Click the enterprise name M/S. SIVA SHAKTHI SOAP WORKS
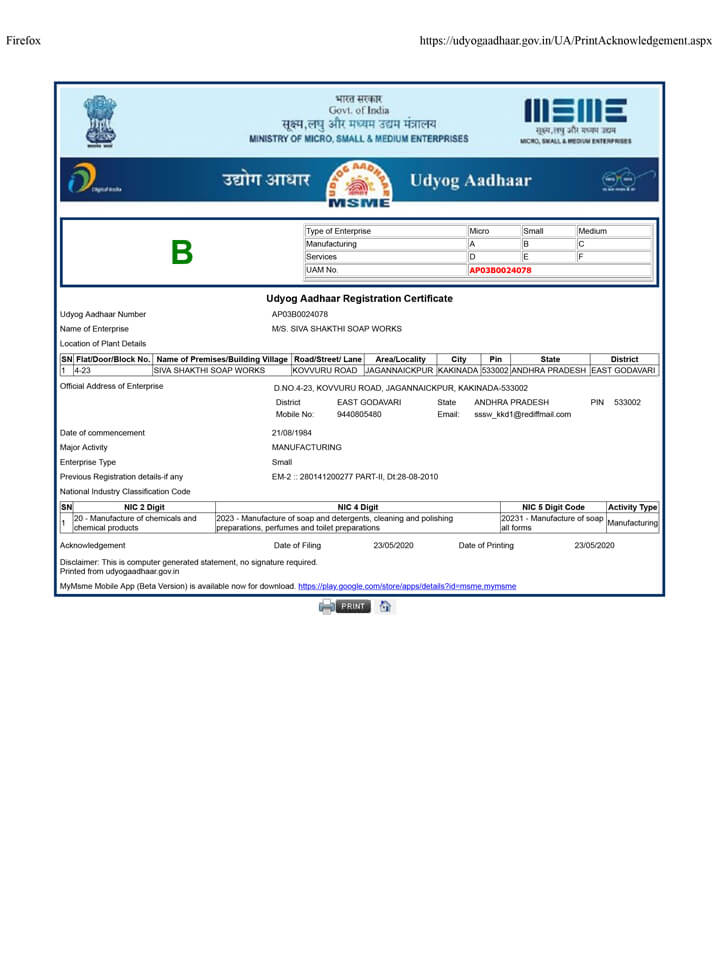Viewport: 716px width, 972px height. [x=336, y=328]
